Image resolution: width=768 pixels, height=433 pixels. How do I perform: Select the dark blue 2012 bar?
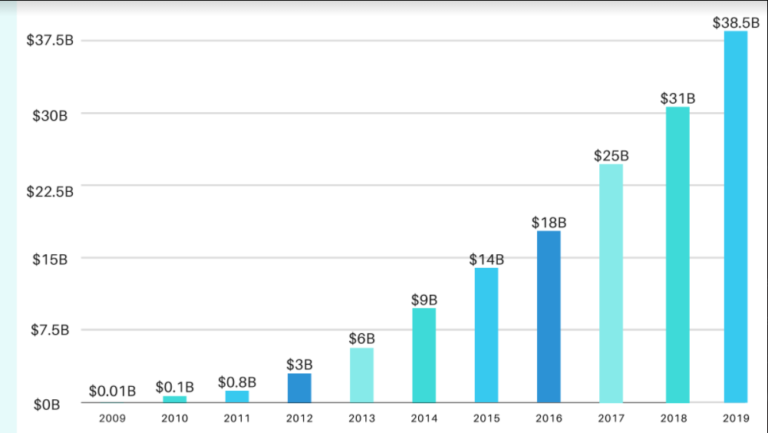[x=299, y=388]
